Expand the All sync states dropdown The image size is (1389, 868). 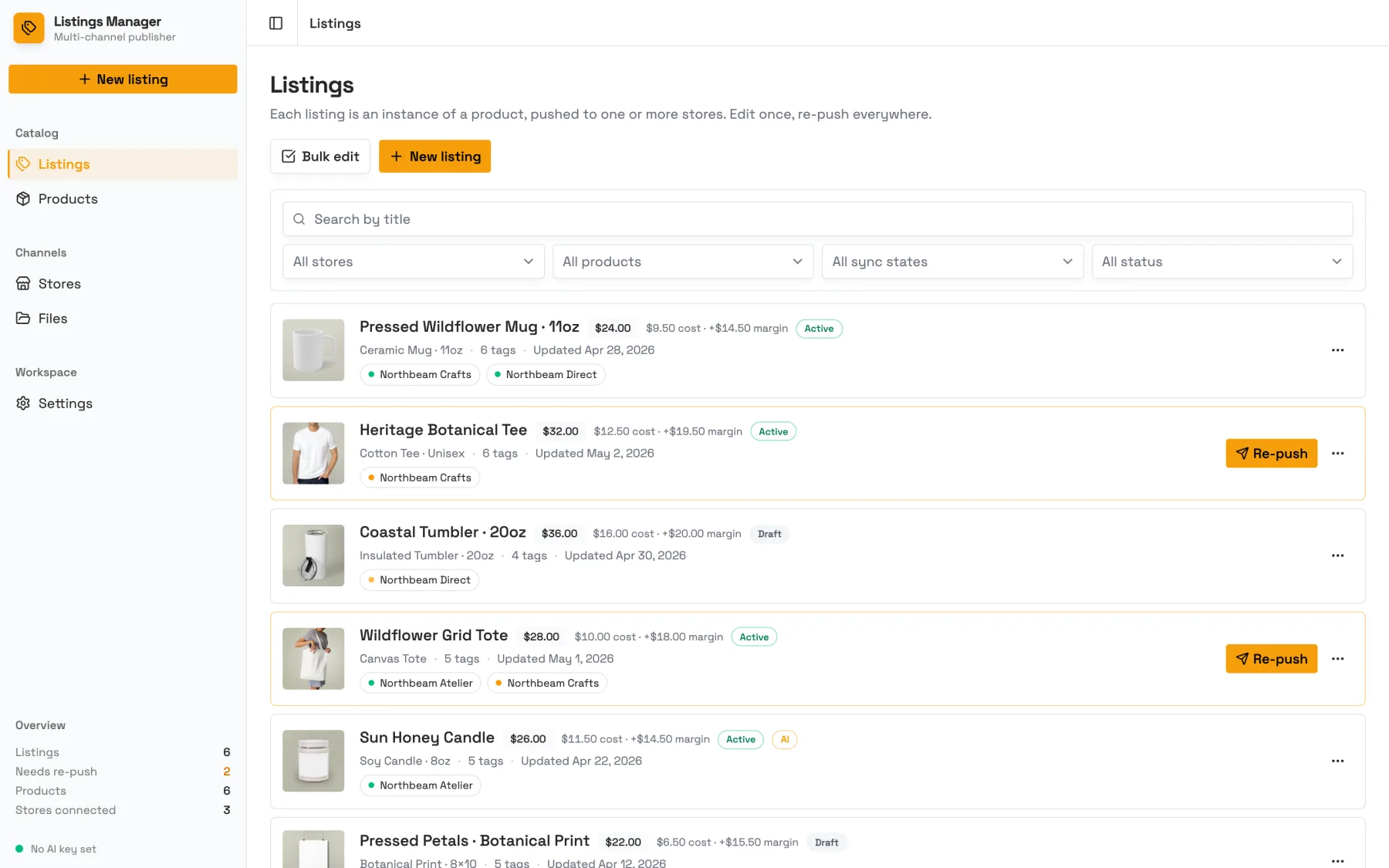pos(952,262)
